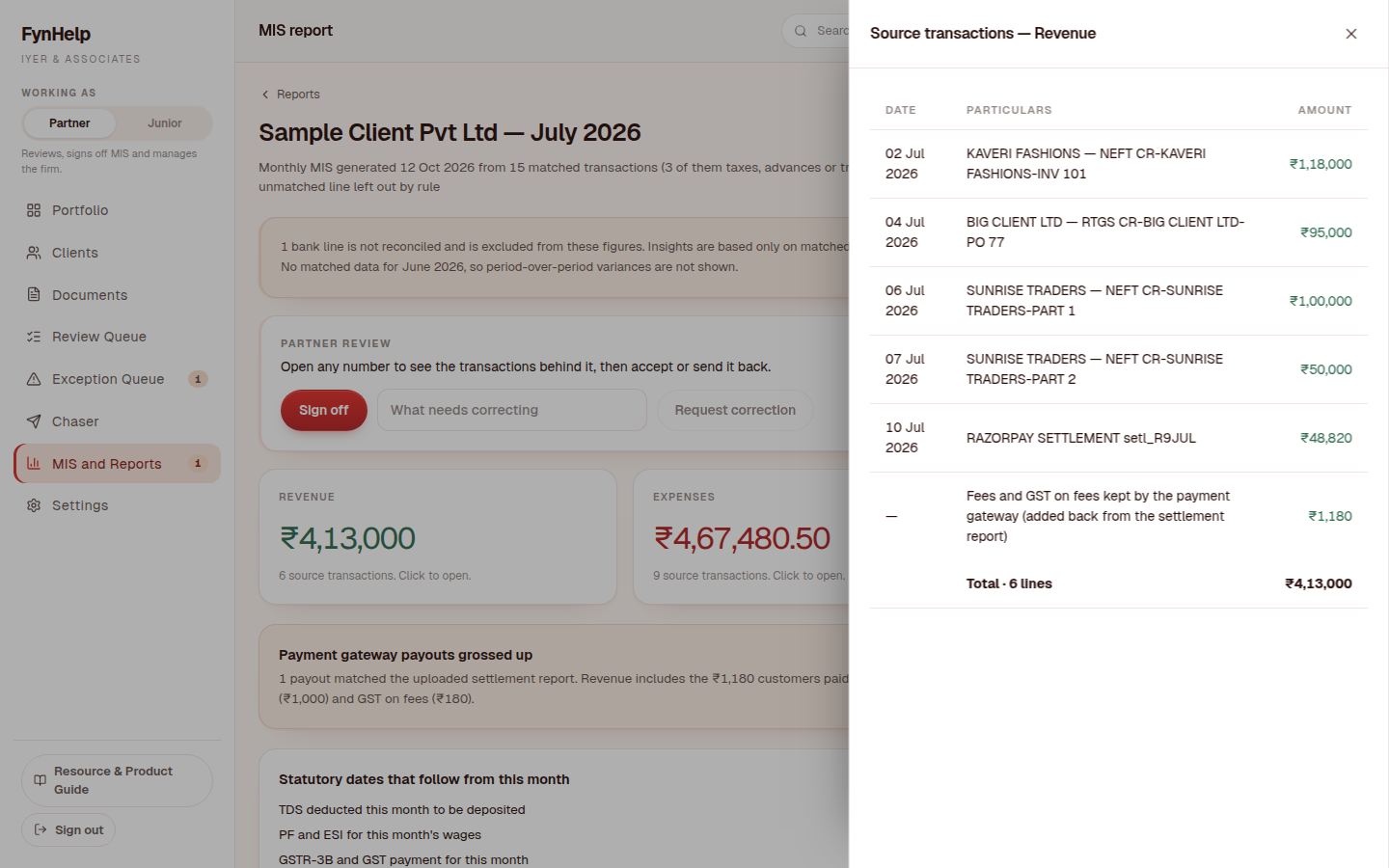Open Exception Queue from sidebar

click(x=117, y=379)
